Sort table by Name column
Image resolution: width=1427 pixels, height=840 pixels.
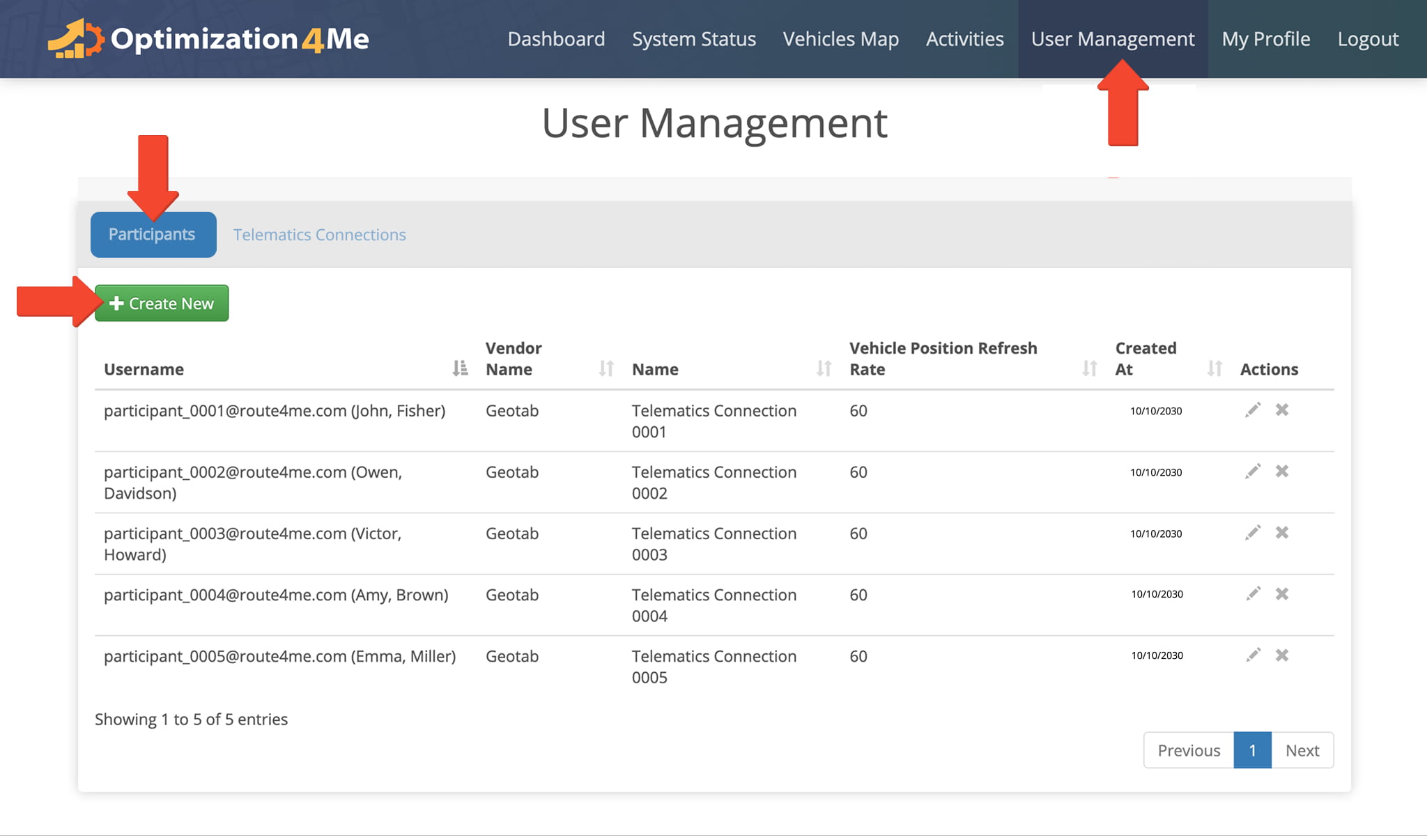tap(824, 368)
